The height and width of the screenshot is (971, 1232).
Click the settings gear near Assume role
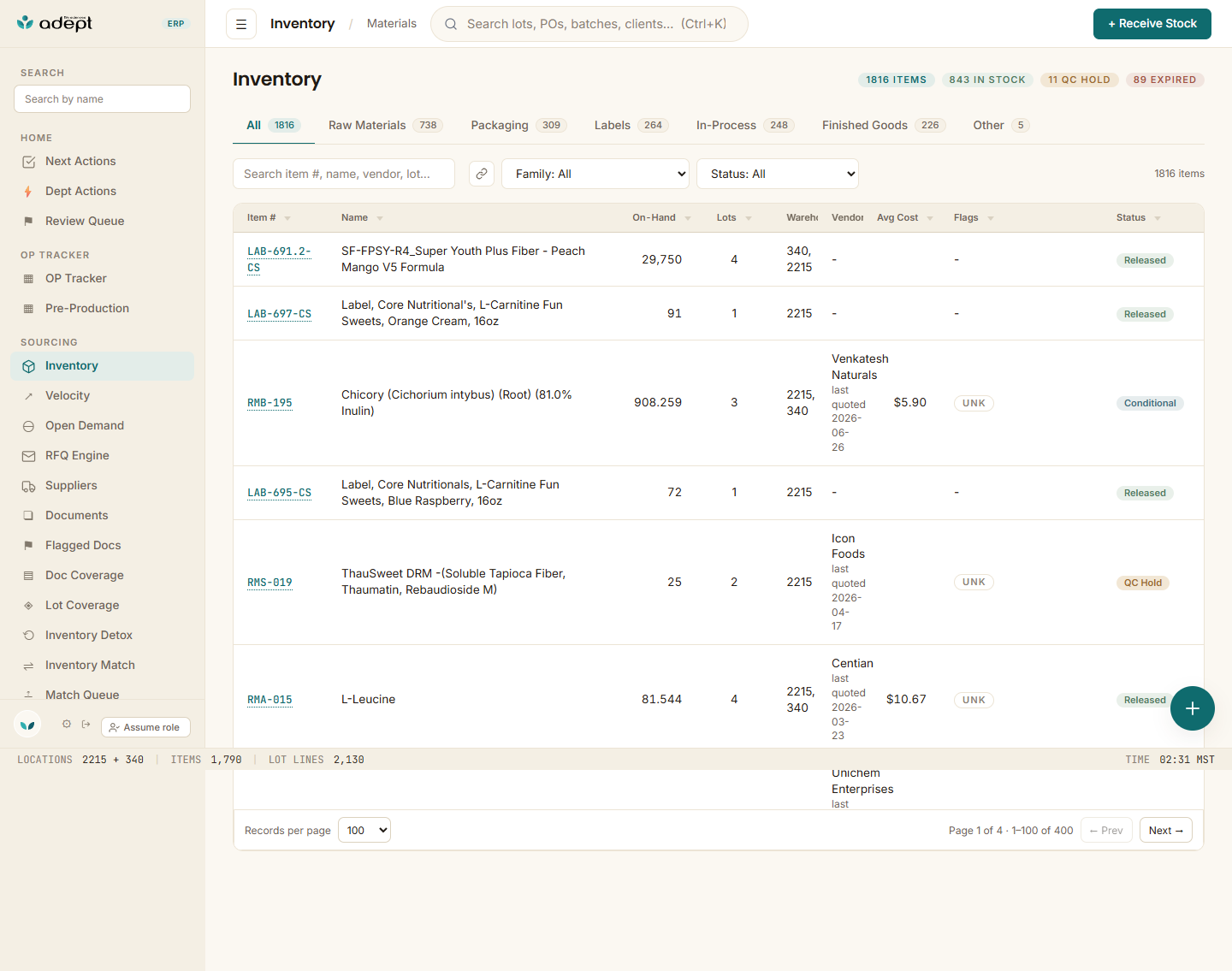tap(67, 724)
